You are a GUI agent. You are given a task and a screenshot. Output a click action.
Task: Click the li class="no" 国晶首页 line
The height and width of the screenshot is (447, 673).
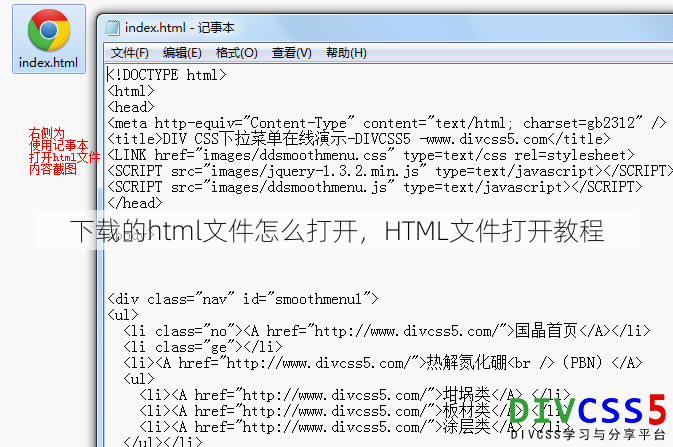coord(387,331)
